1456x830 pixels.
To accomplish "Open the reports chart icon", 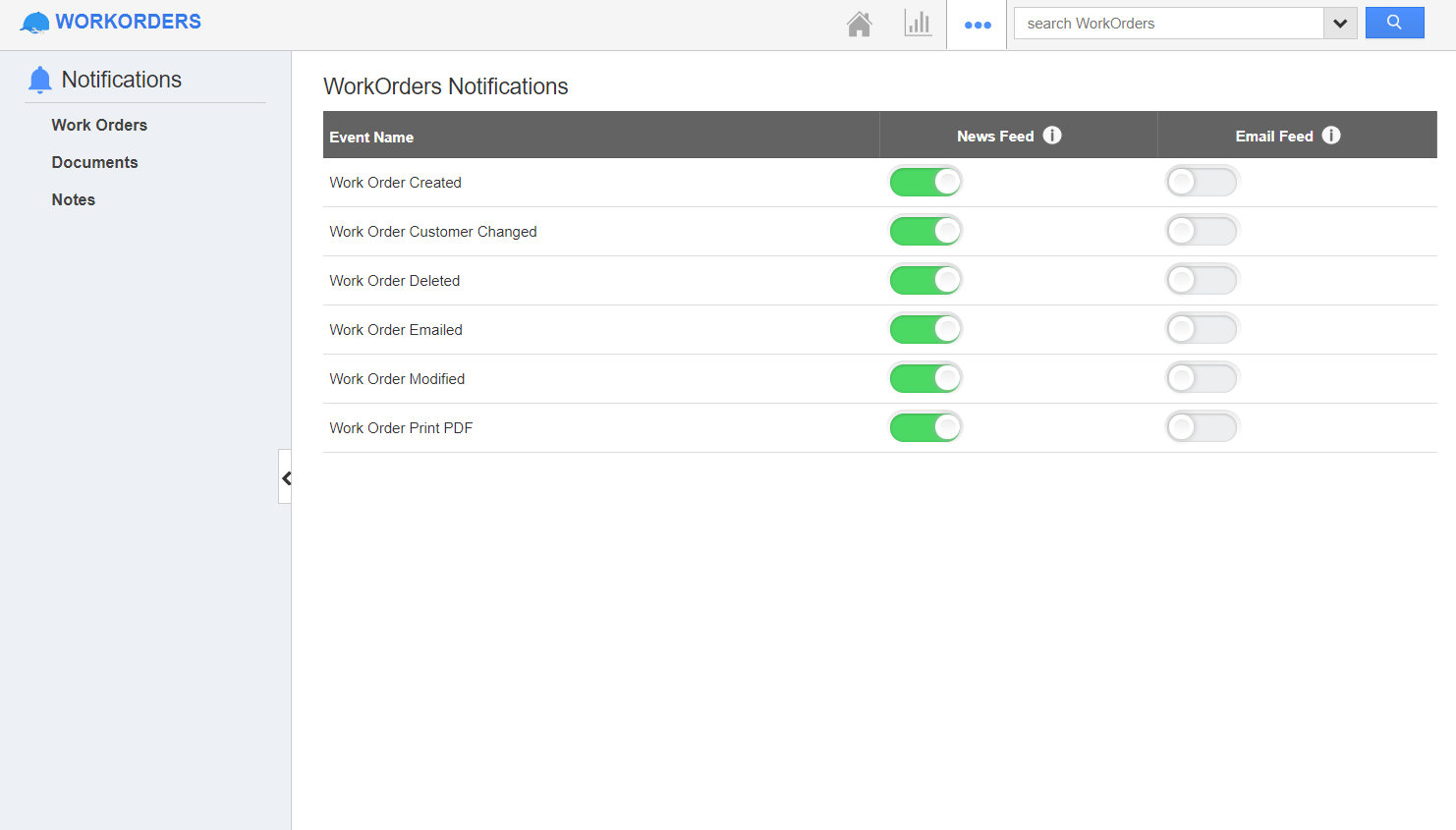I will 918,23.
